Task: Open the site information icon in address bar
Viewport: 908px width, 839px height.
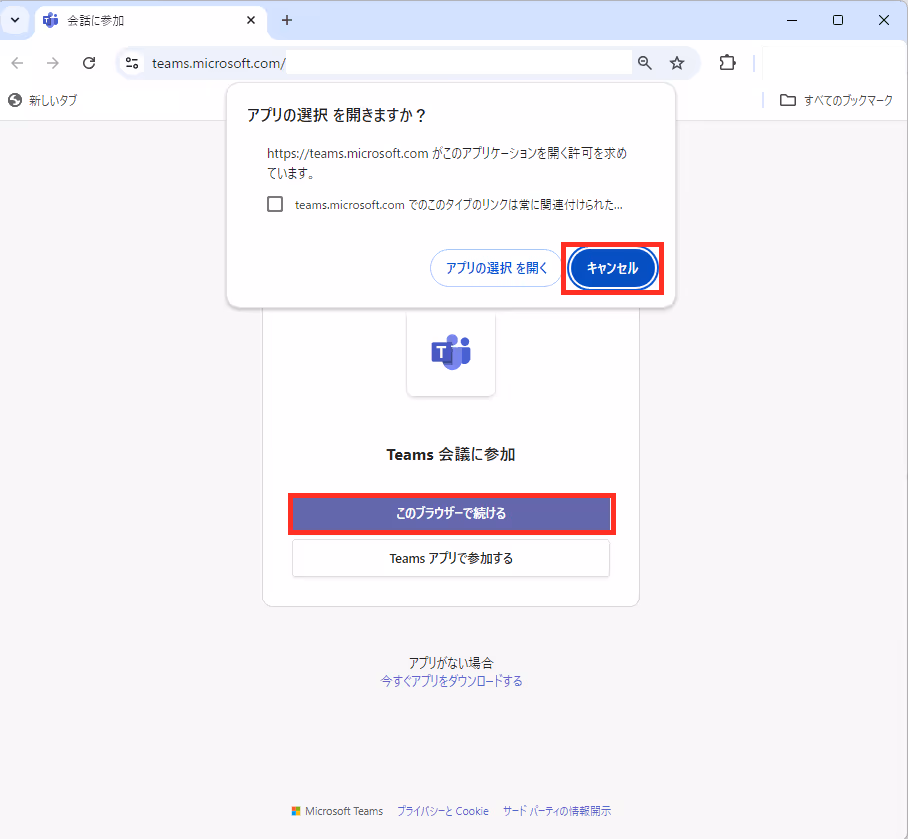Action: [132, 63]
